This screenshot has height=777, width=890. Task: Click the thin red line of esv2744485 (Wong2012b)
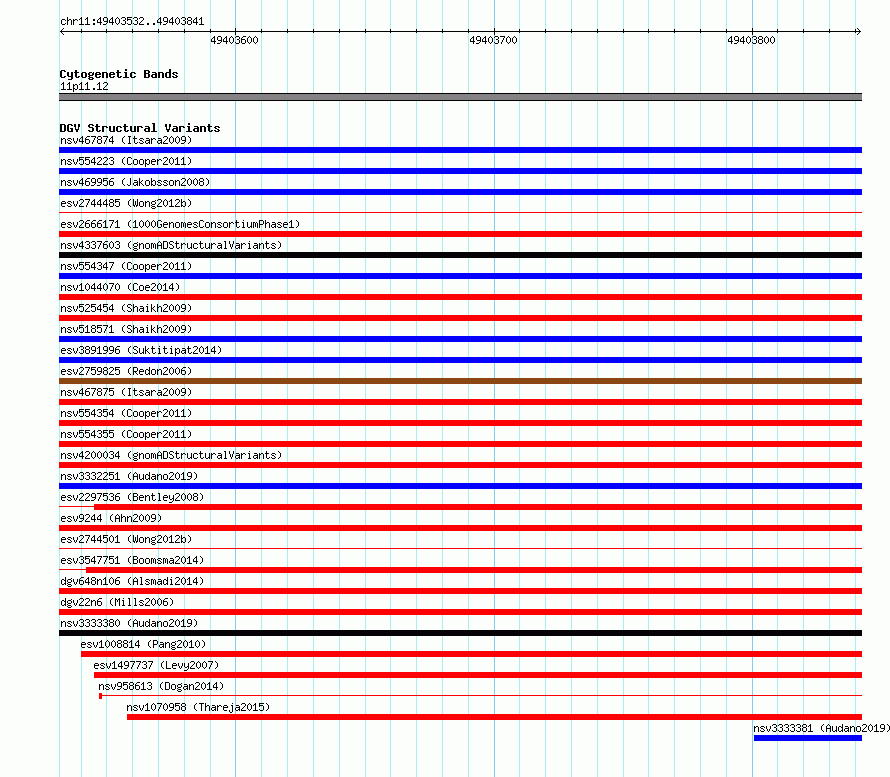(x=460, y=213)
